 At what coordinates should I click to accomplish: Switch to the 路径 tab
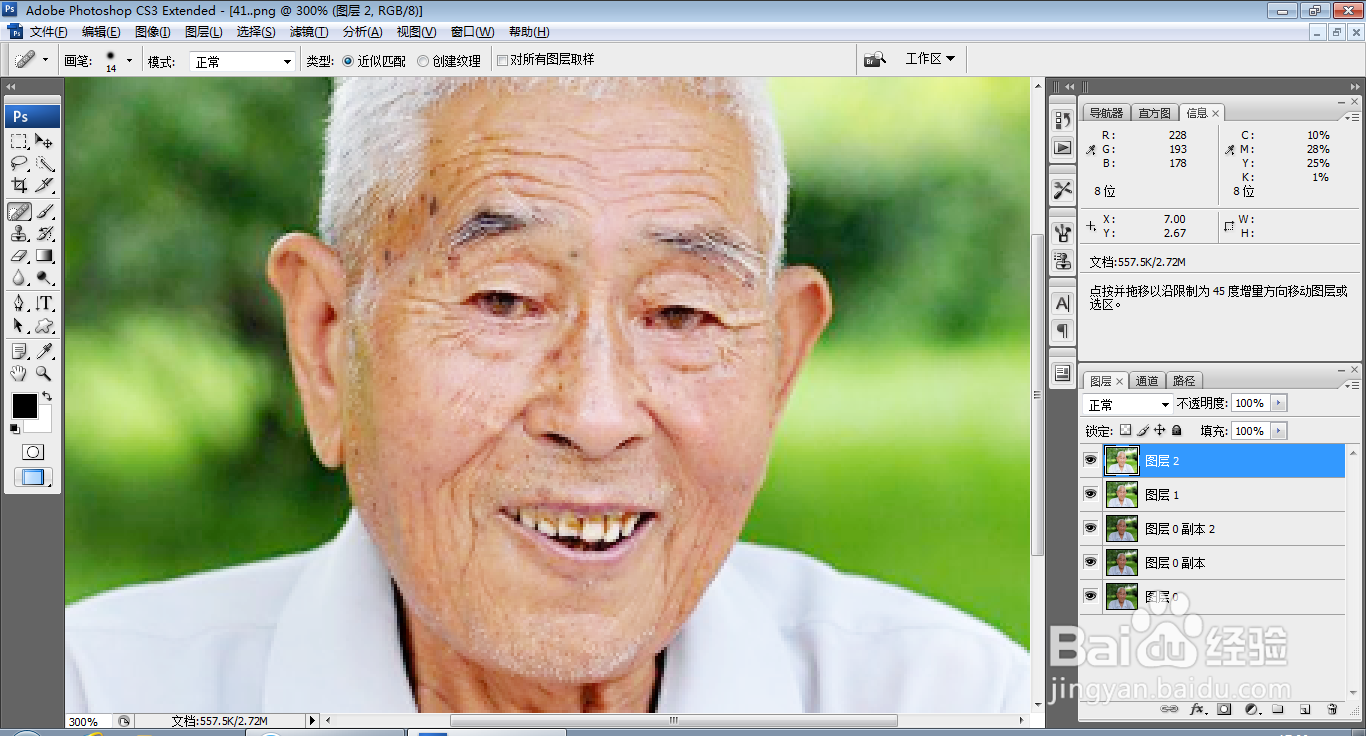1184,381
